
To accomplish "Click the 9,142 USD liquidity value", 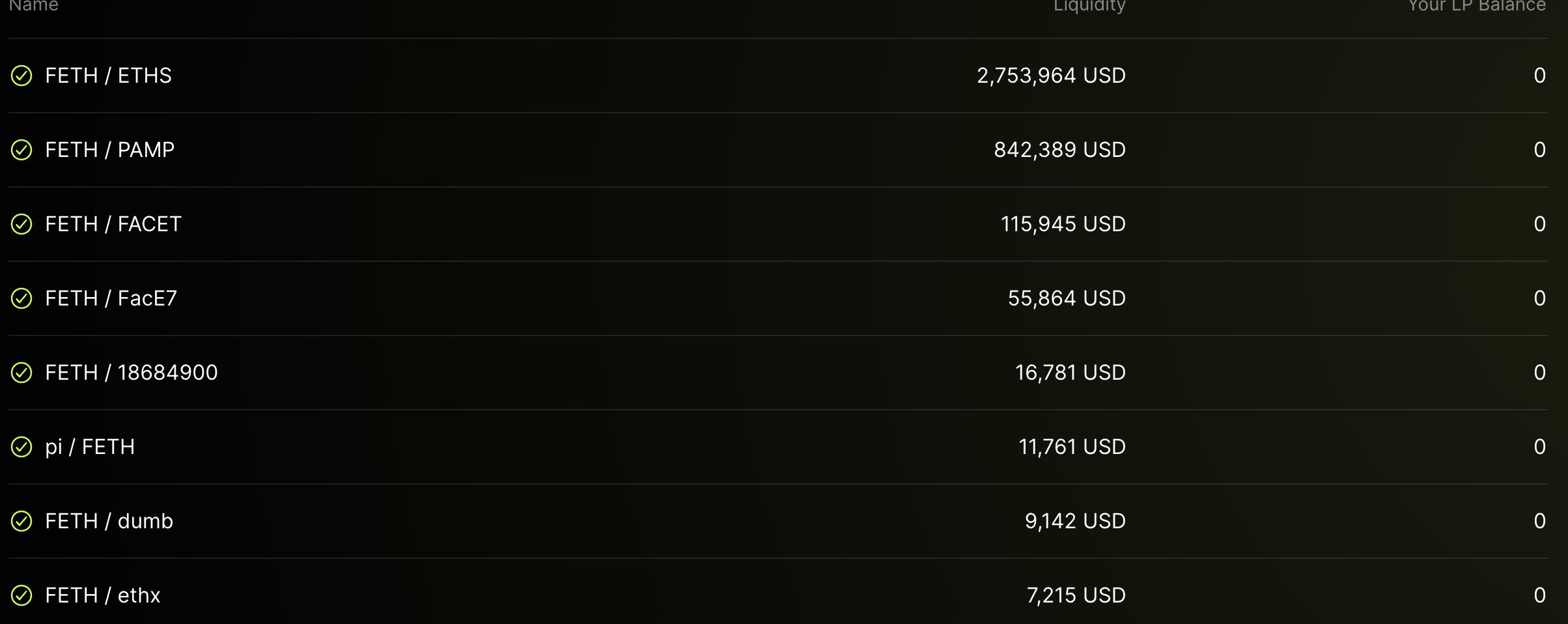I will pyautogui.click(x=1075, y=522).
